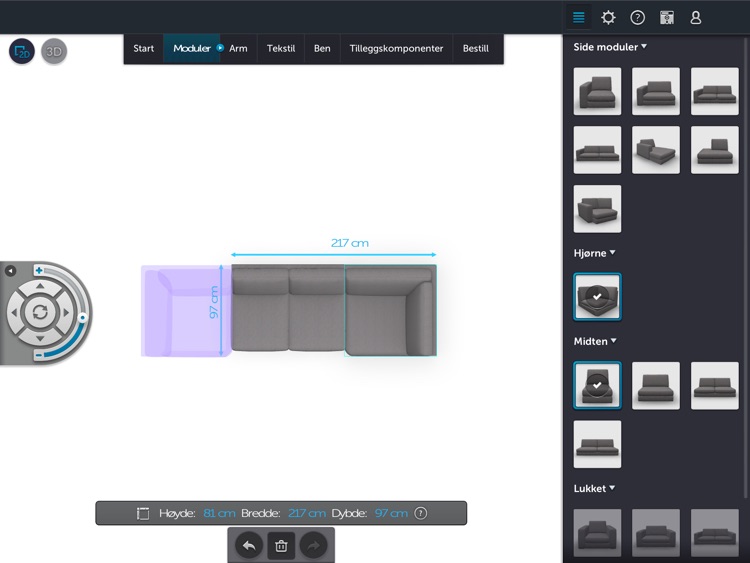
Task: Click the Dybde 97 cm value
Action: [391, 513]
